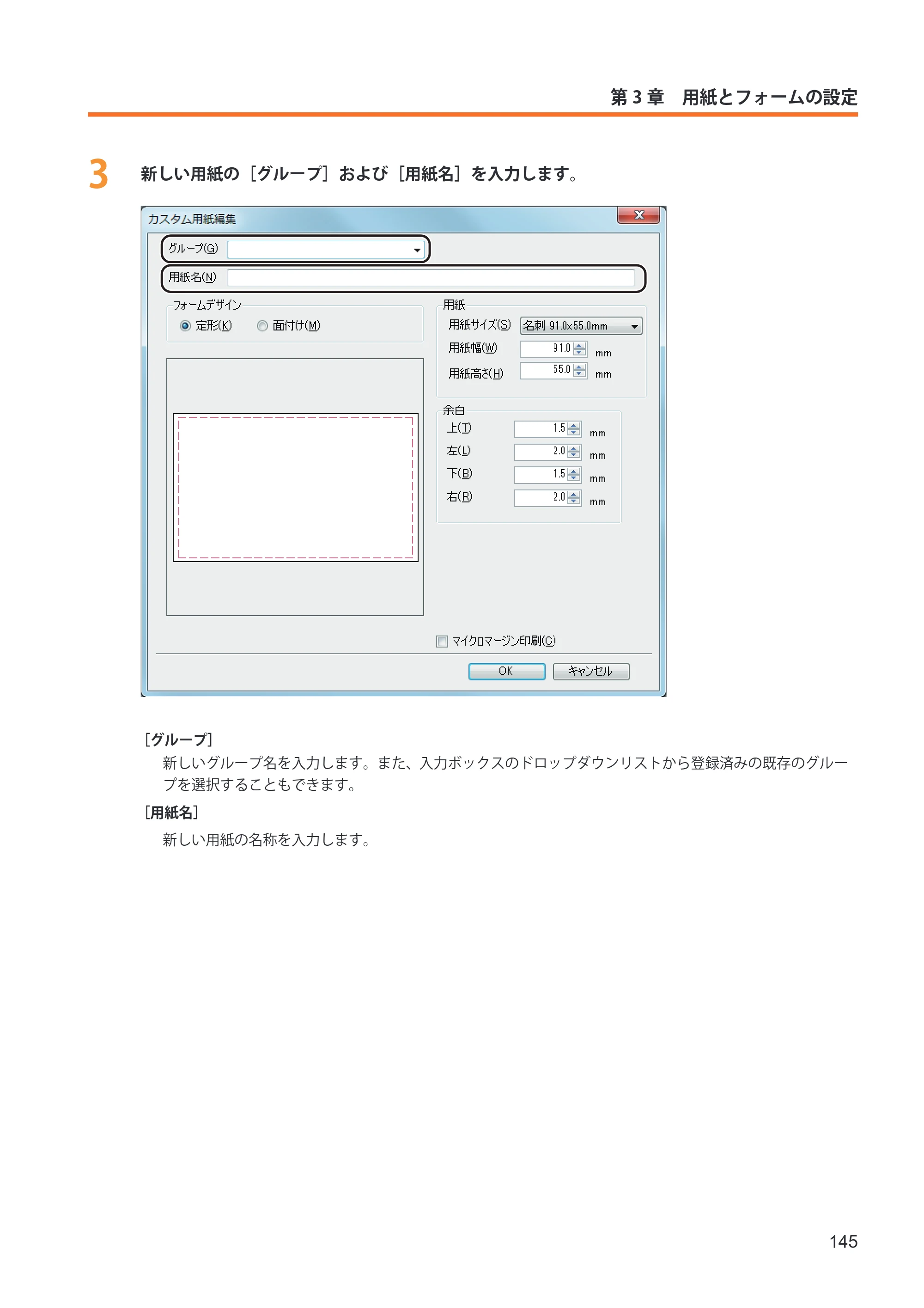Increase the 下(B) margin value
924x1308 pixels.
pyautogui.click(x=574, y=471)
